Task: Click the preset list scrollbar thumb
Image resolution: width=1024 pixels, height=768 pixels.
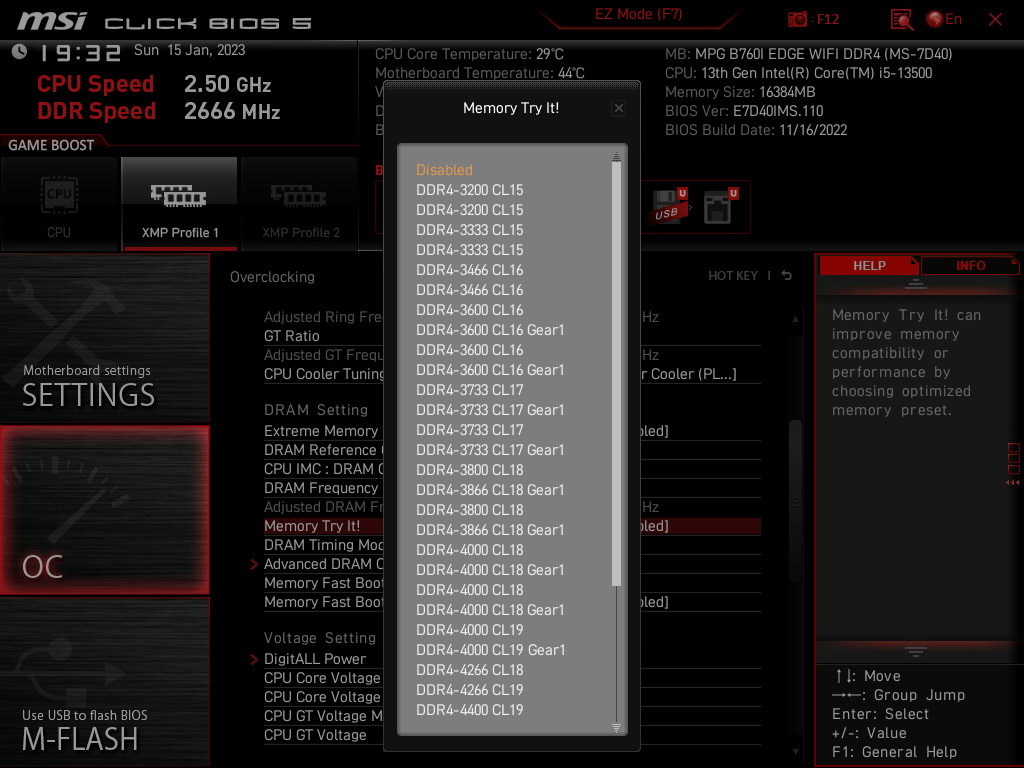Action: tap(616, 374)
